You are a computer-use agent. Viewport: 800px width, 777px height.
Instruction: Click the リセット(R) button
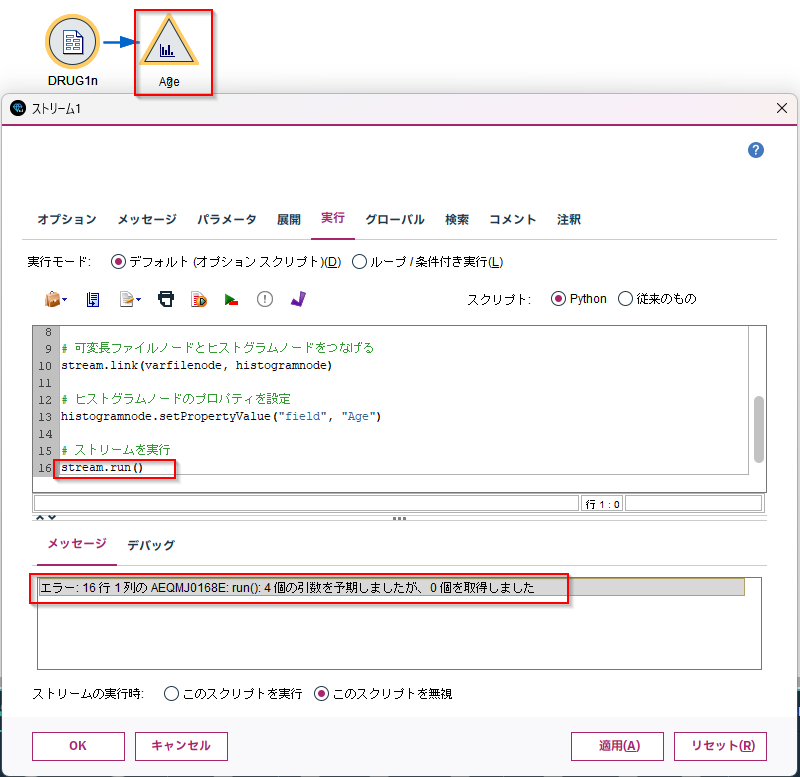(720, 746)
